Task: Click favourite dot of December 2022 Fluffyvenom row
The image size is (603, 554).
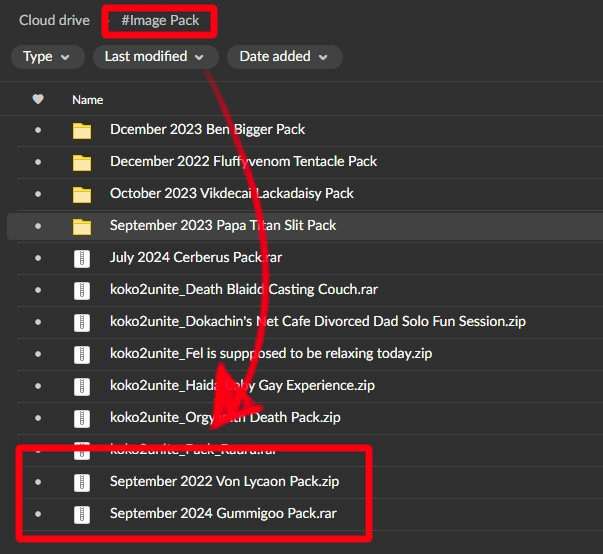Action: click(x=38, y=162)
